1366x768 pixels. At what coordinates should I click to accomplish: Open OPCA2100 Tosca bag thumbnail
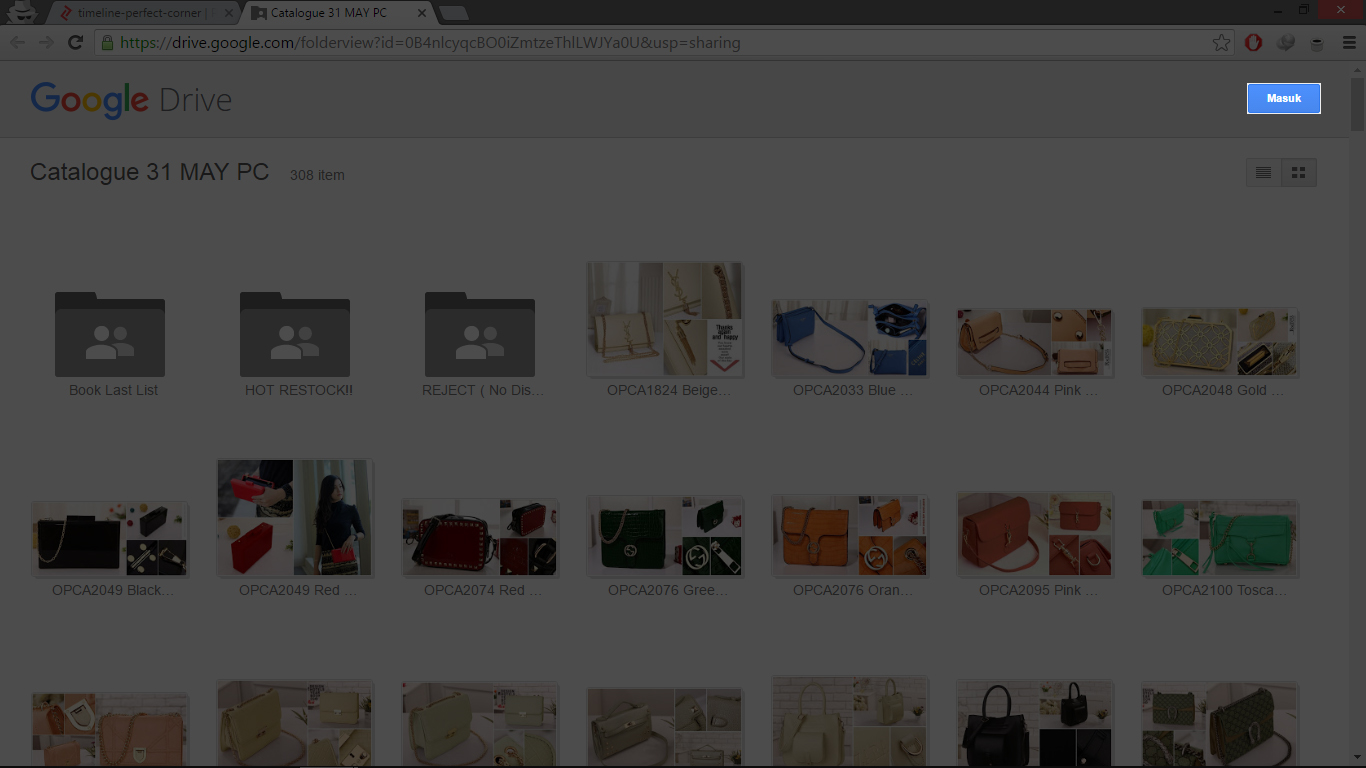(1220, 538)
